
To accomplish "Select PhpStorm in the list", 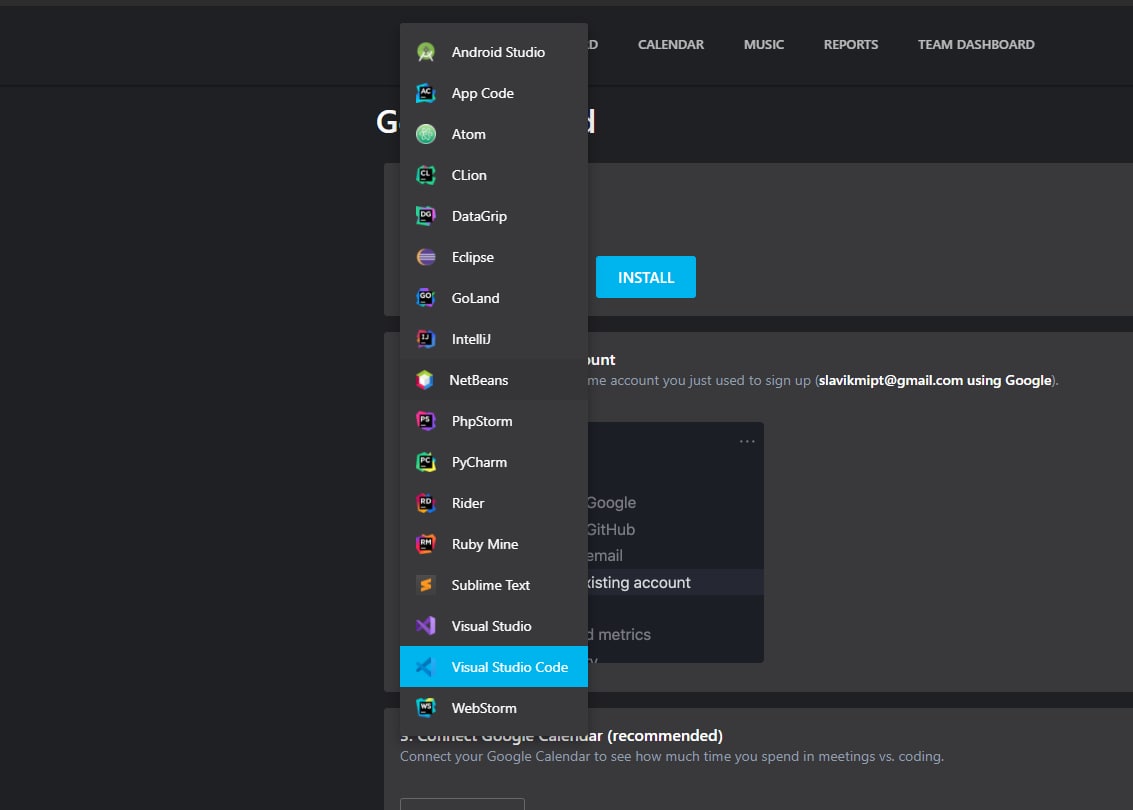I will click(494, 421).
